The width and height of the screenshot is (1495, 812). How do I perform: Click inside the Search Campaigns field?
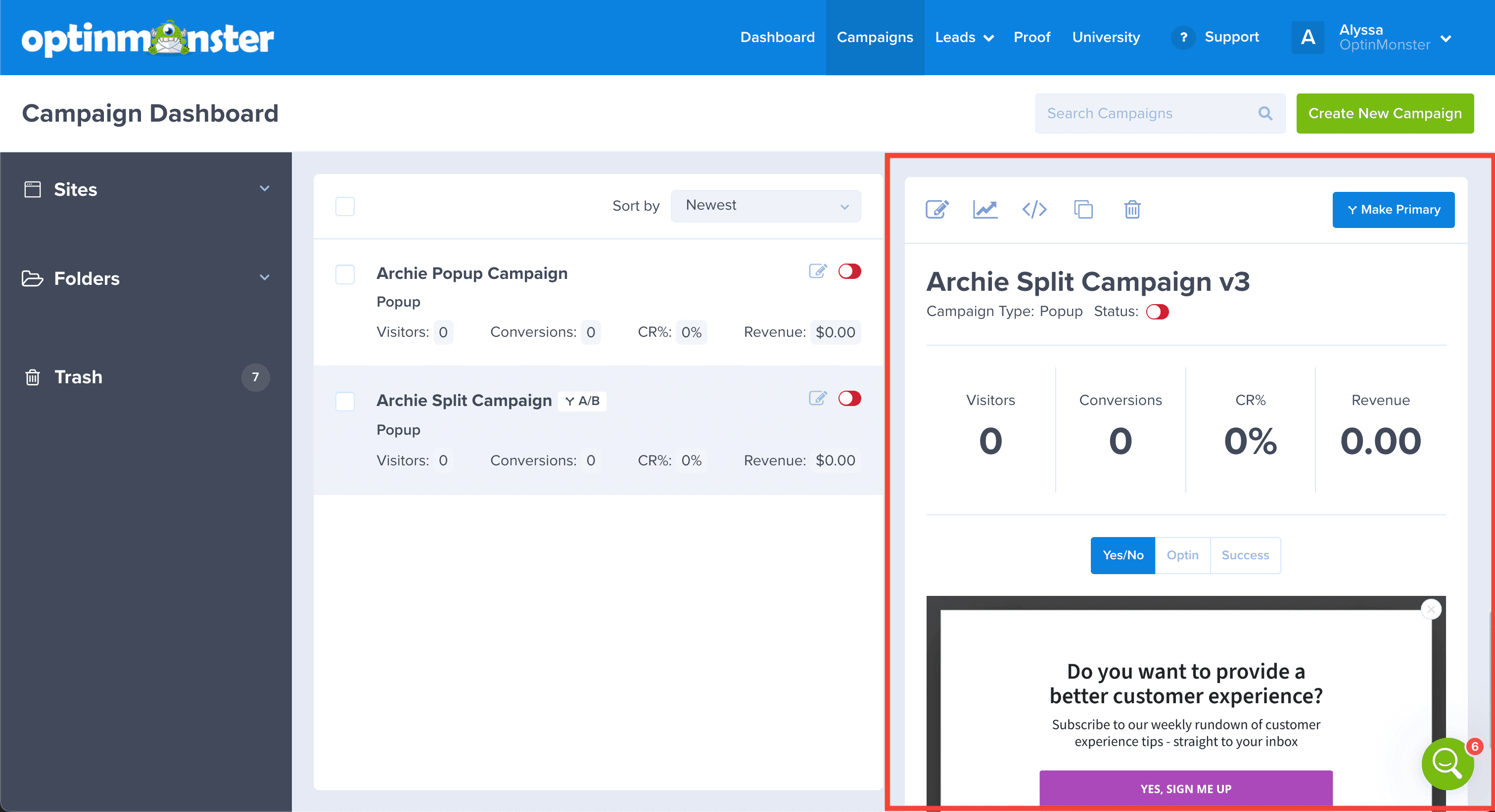(1137, 113)
